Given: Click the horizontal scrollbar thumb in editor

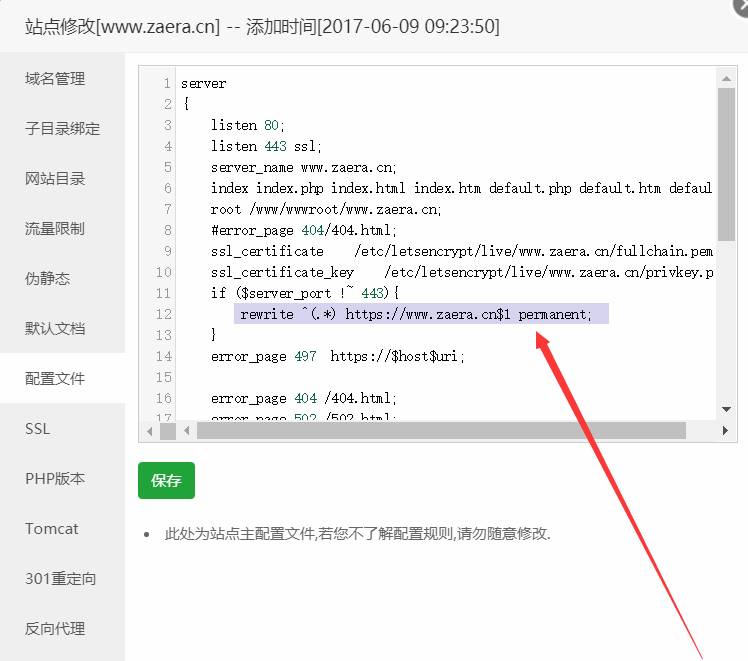Looking at the screenshot, I should (441, 431).
